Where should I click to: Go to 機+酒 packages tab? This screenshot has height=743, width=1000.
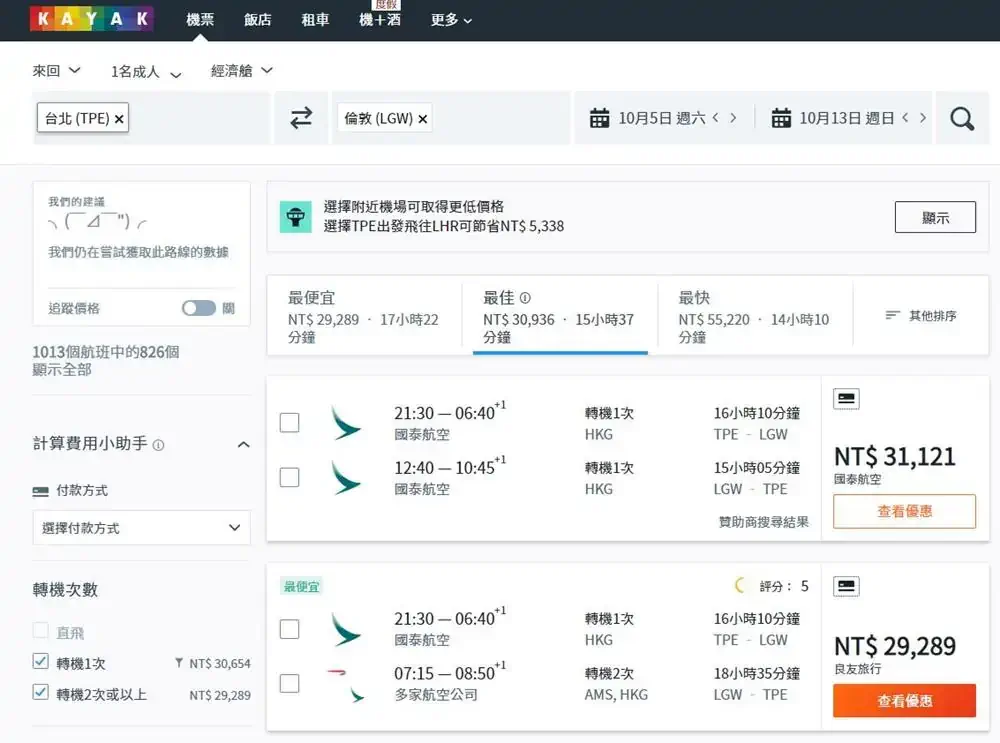(379, 20)
